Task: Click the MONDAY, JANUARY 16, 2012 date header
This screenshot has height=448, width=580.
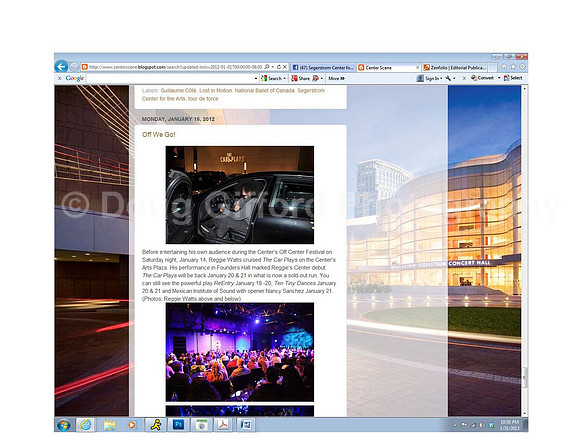Action: coord(178,119)
